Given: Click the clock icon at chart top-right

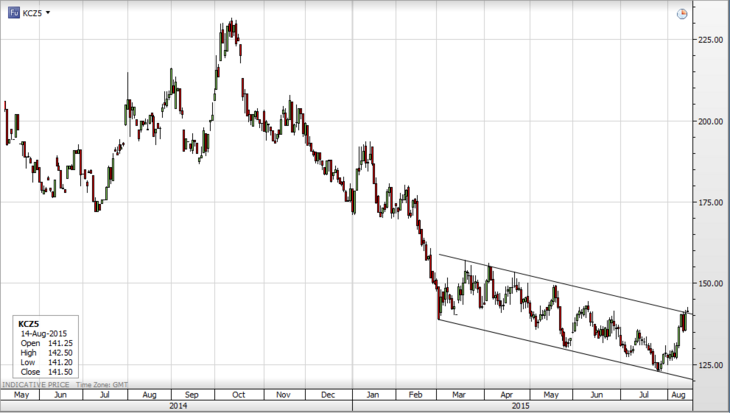Looking at the screenshot, I should tap(683, 13).
